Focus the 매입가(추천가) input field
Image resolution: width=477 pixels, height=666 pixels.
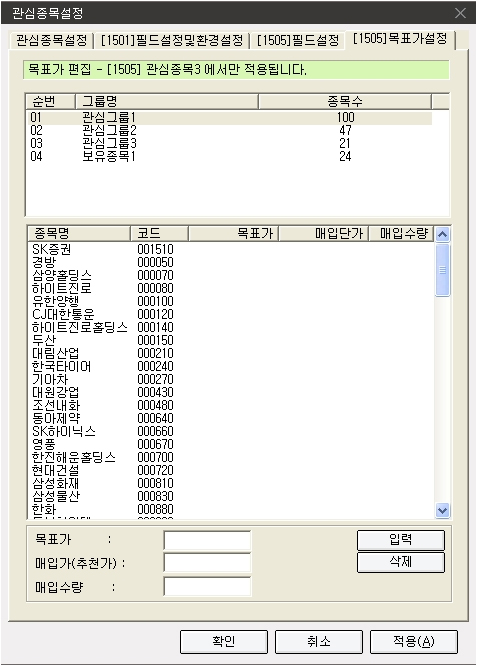tap(207, 563)
